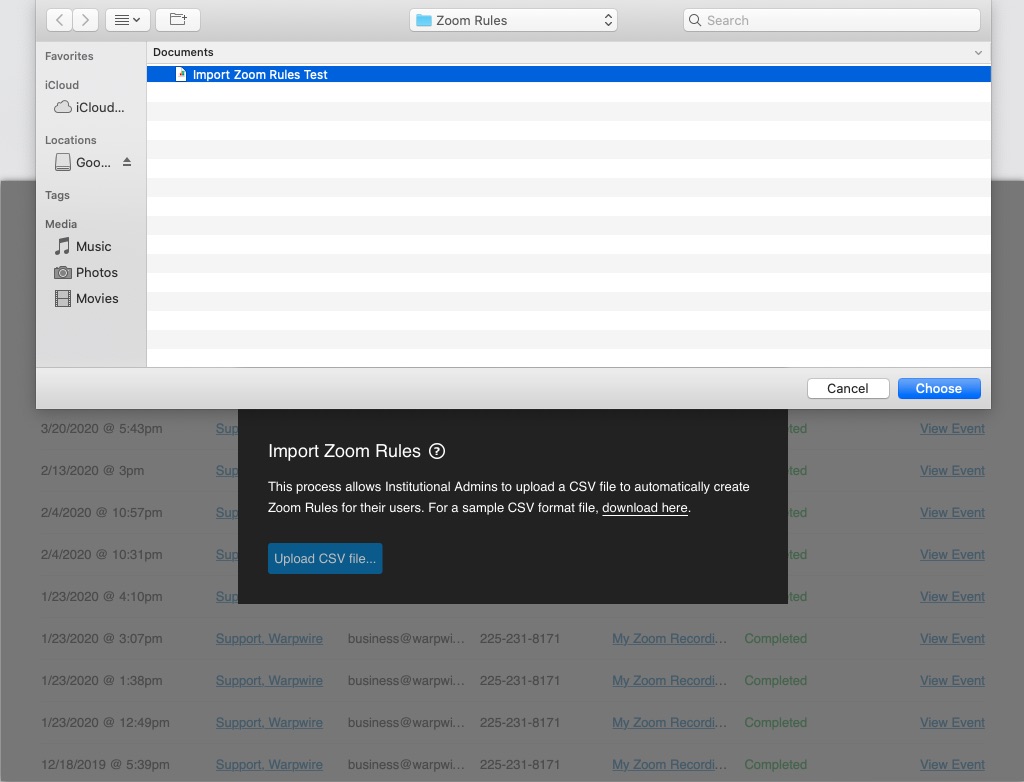Open My Zoom Recordi... link on 1/23/2020 1:38pm row

tap(669, 681)
